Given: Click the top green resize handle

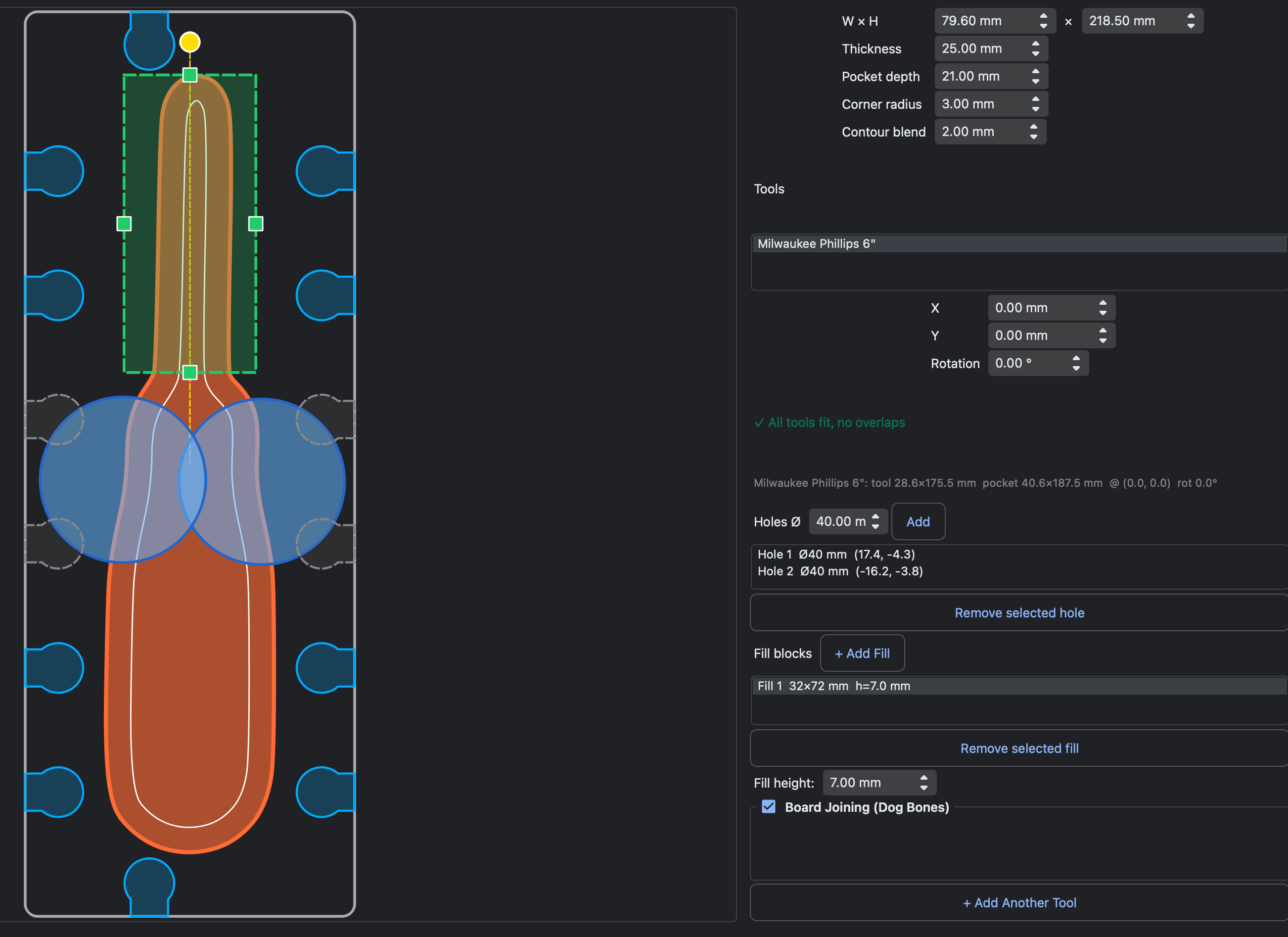Looking at the screenshot, I should click(189, 75).
